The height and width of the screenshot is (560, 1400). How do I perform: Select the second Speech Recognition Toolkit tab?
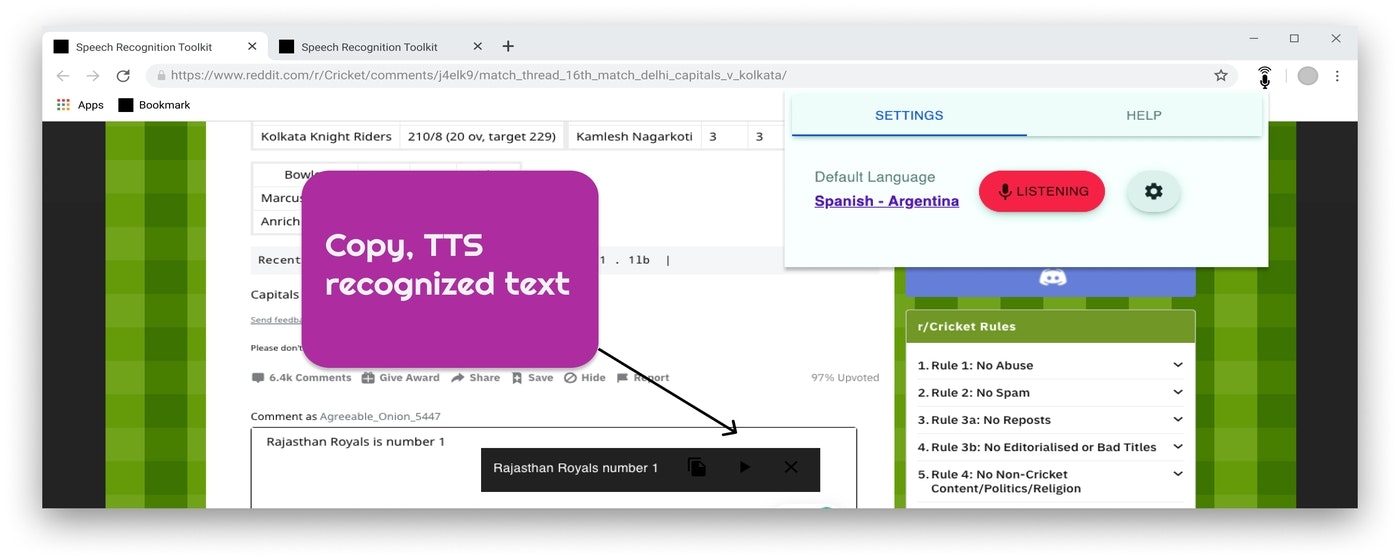click(x=380, y=46)
